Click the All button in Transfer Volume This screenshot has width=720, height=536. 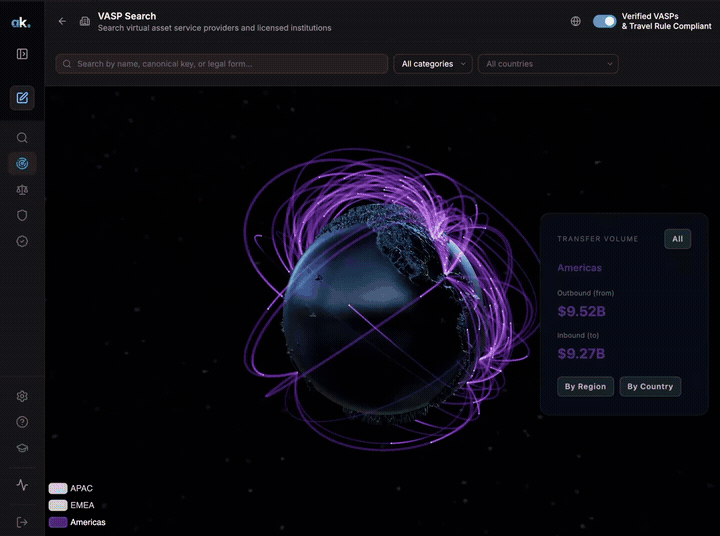(x=677, y=239)
